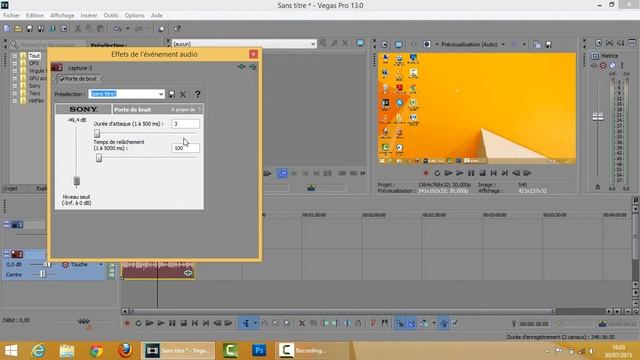Click the audio clip on track 2
Viewport: 640px width, 360px height.
point(158,271)
